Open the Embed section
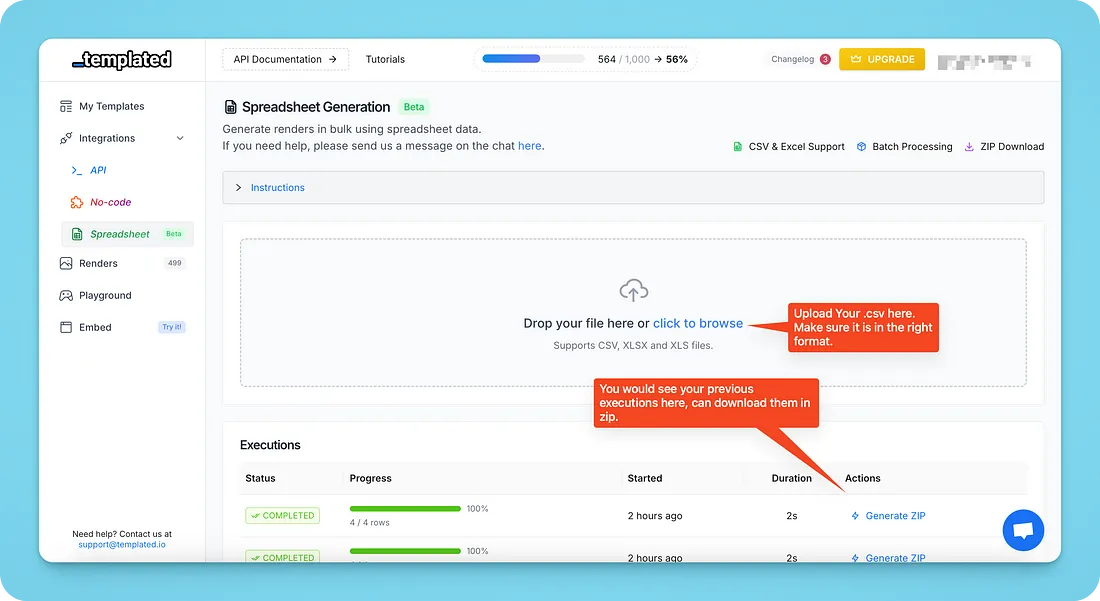1100x601 pixels. tap(95, 327)
